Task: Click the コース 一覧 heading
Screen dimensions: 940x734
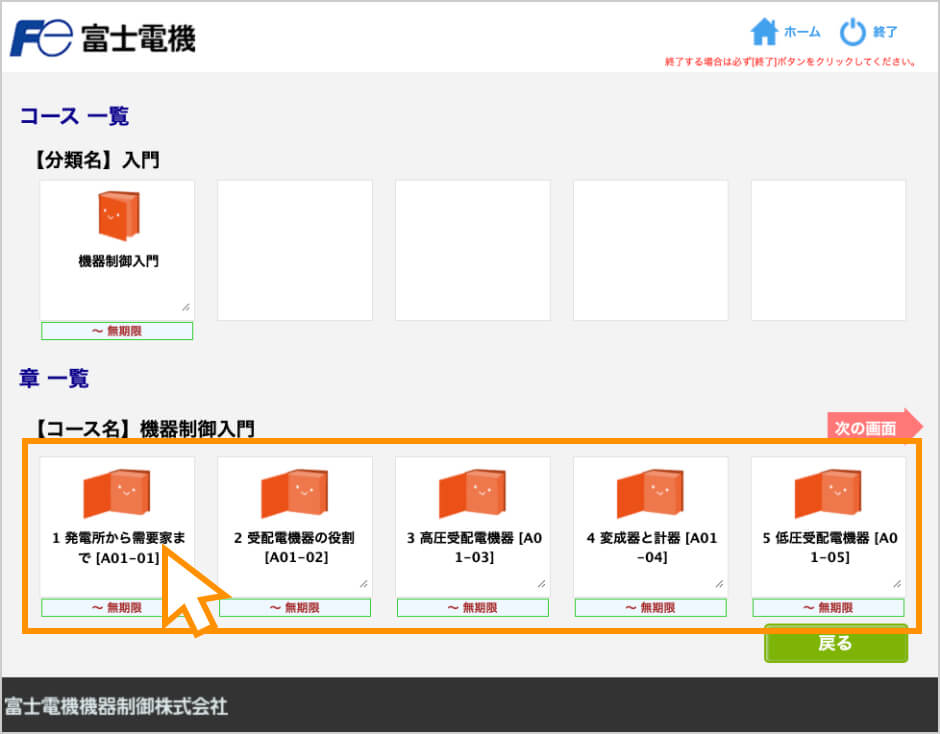Action: [x=74, y=116]
